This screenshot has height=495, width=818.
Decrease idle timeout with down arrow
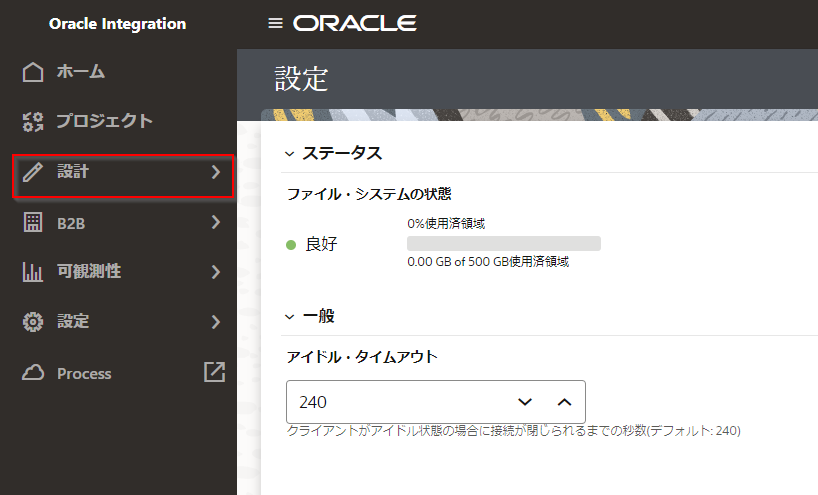click(525, 402)
